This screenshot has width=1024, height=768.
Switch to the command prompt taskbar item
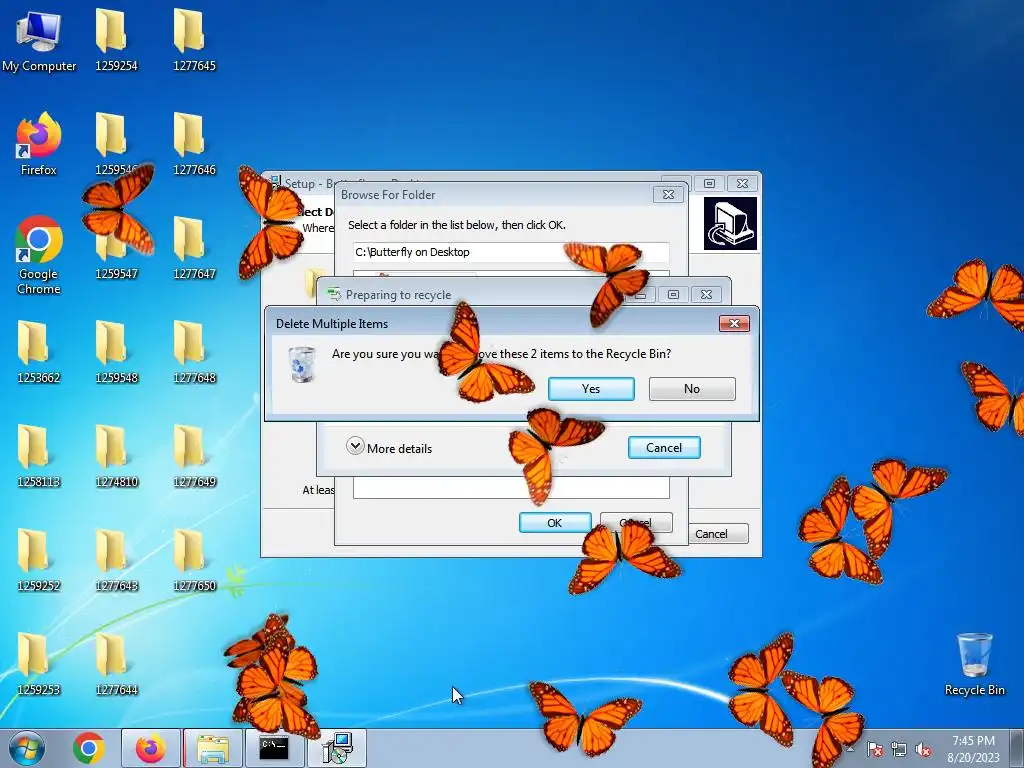274,748
